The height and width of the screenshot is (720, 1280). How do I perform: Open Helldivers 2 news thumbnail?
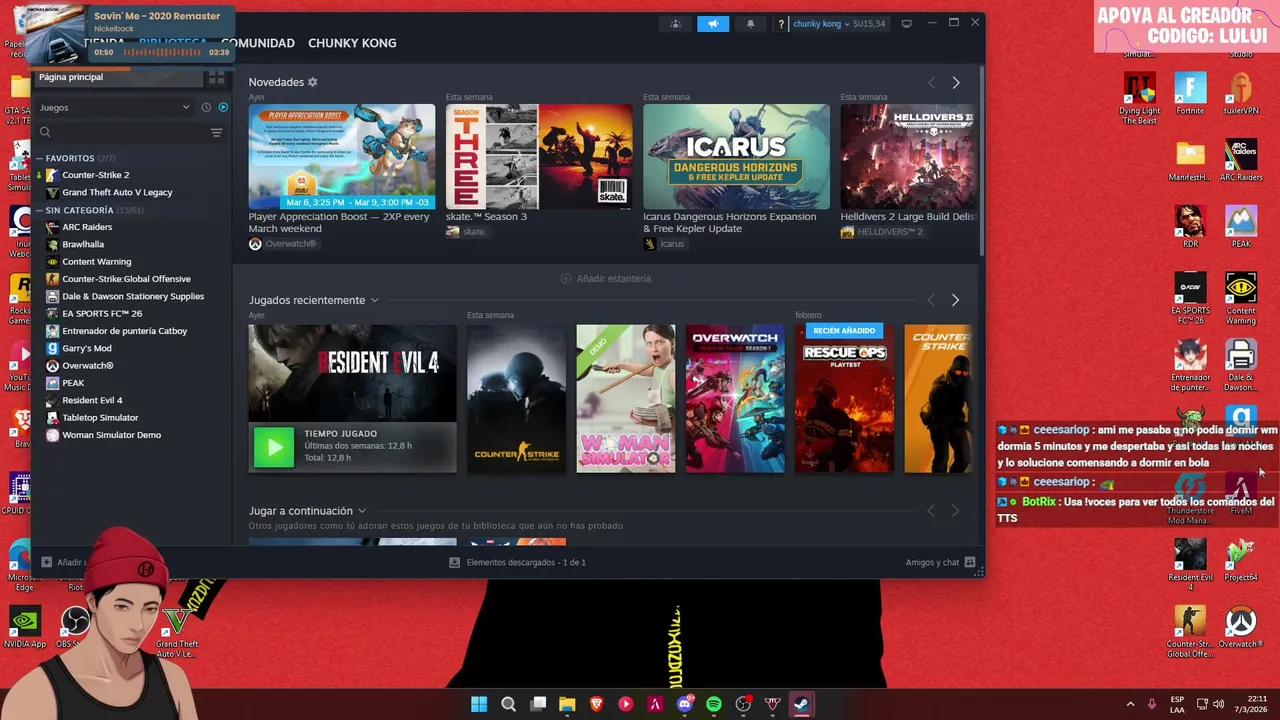coord(908,156)
